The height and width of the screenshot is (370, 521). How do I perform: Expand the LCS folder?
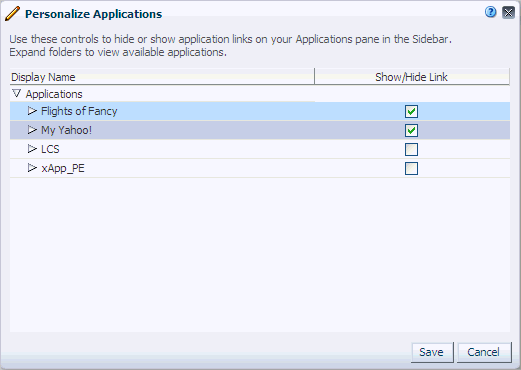tap(32, 149)
